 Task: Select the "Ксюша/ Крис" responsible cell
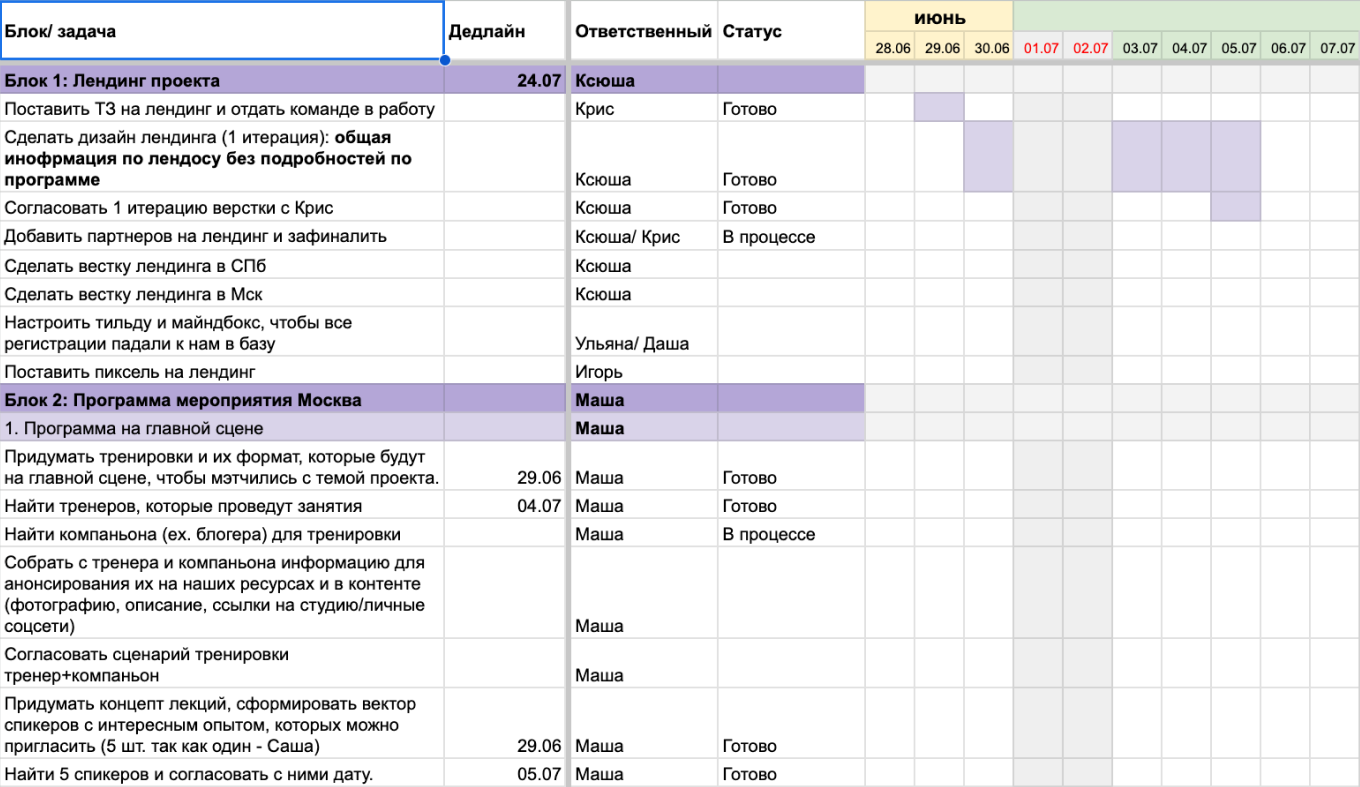643,237
